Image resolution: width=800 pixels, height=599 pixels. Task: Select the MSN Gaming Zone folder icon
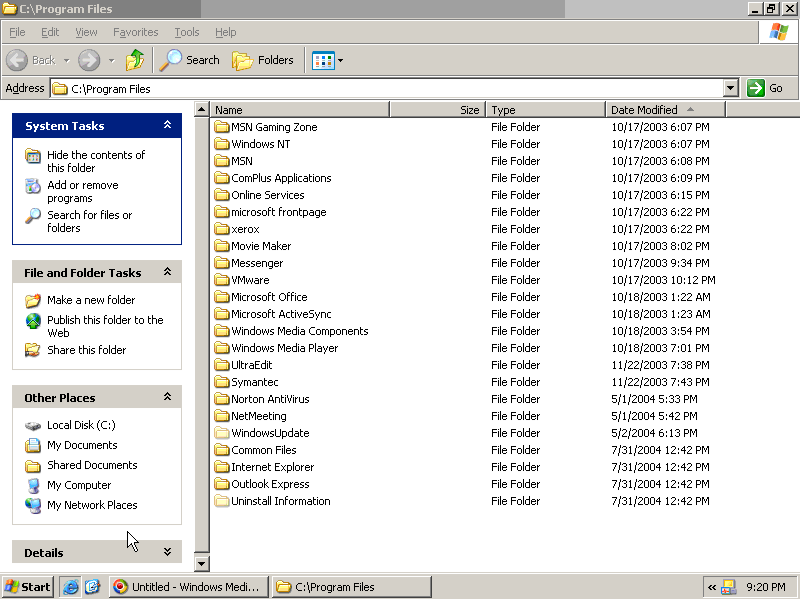[x=221, y=127]
